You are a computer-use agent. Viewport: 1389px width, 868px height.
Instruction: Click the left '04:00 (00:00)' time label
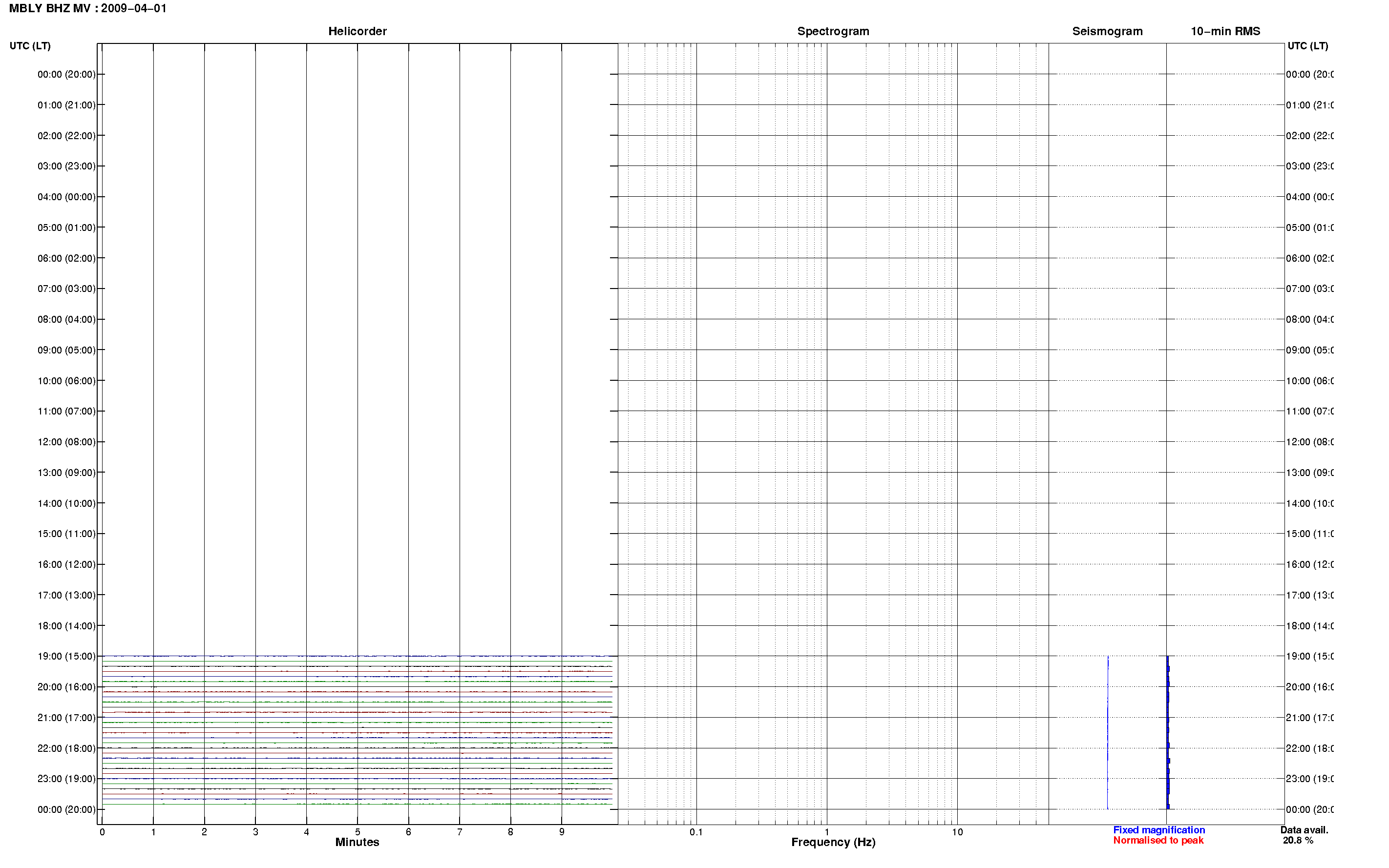coord(66,197)
